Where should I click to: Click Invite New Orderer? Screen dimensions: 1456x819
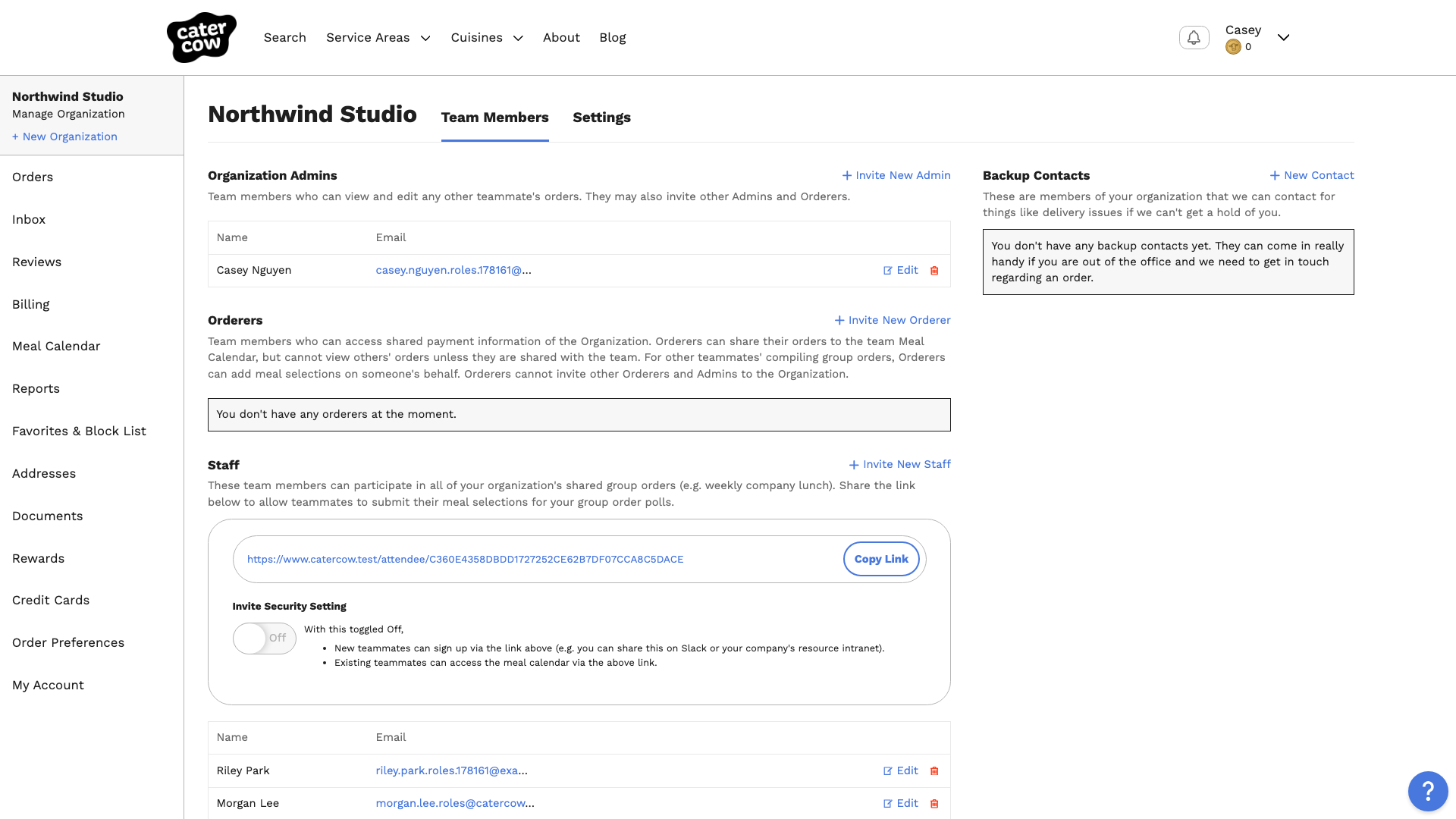[x=892, y=320]
